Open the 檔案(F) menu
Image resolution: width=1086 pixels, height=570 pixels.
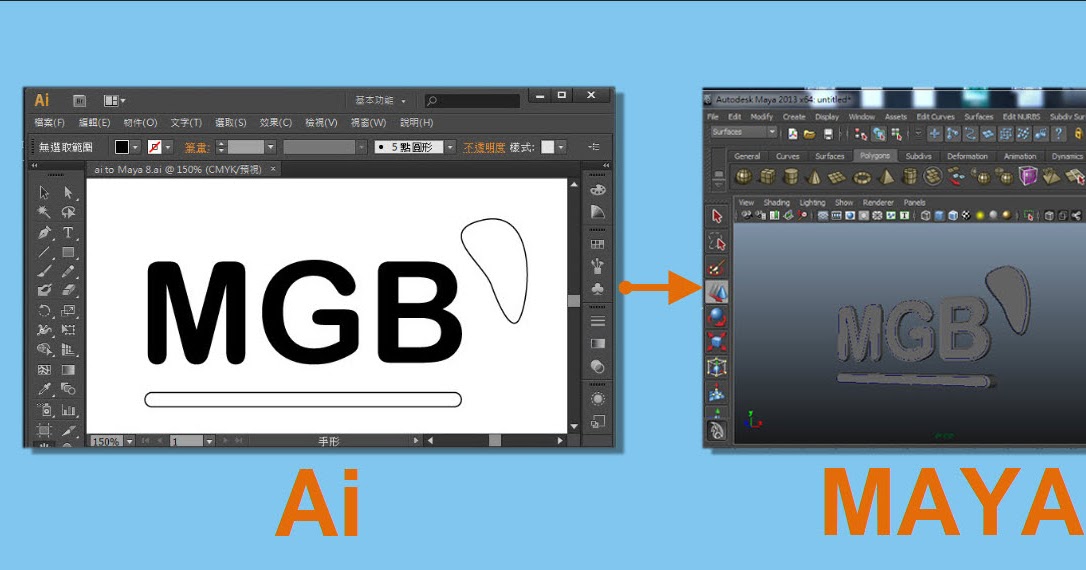[x=49, y=123]
